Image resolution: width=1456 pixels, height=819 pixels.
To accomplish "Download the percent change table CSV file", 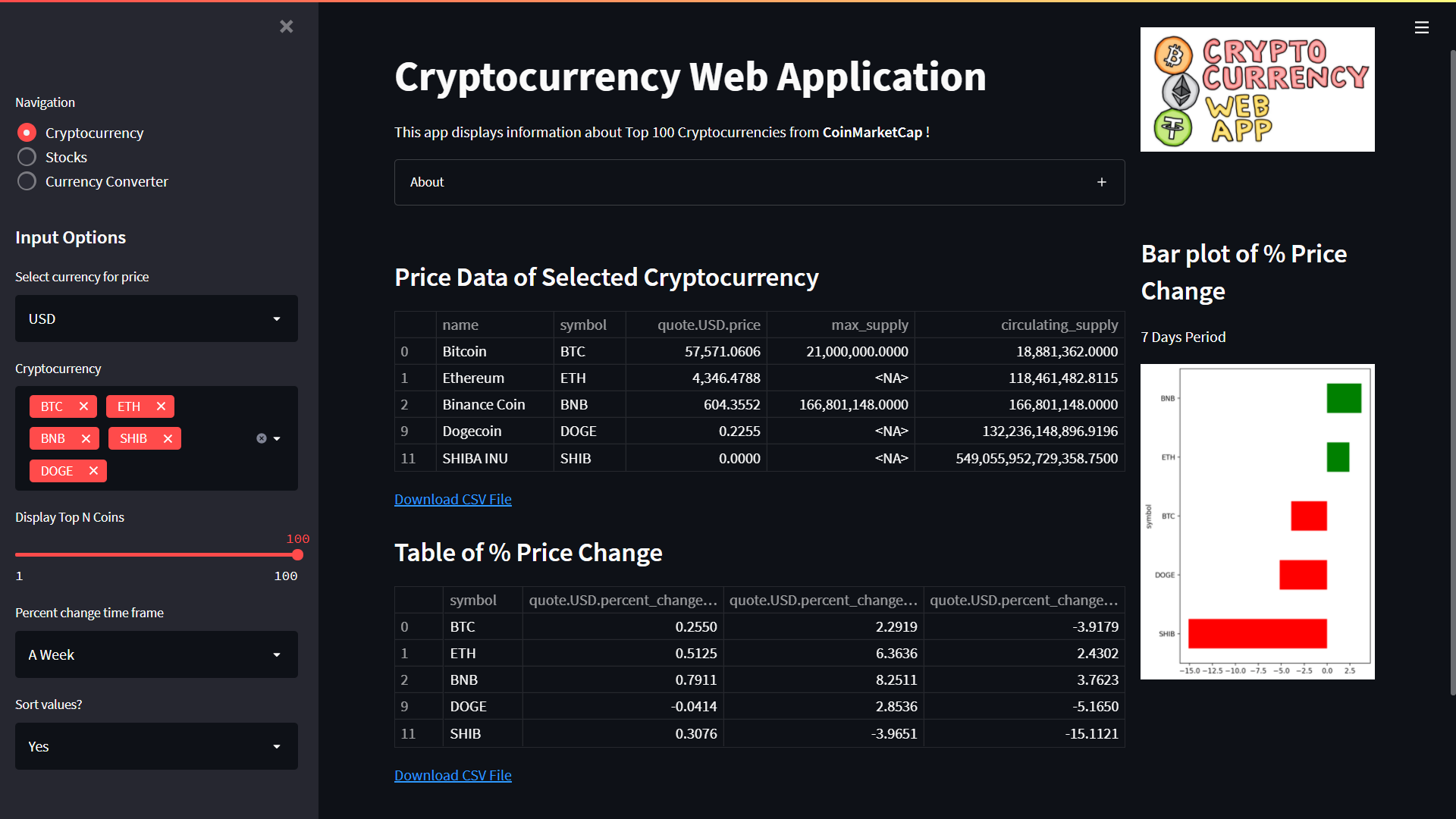I will [x=453, y=775].
